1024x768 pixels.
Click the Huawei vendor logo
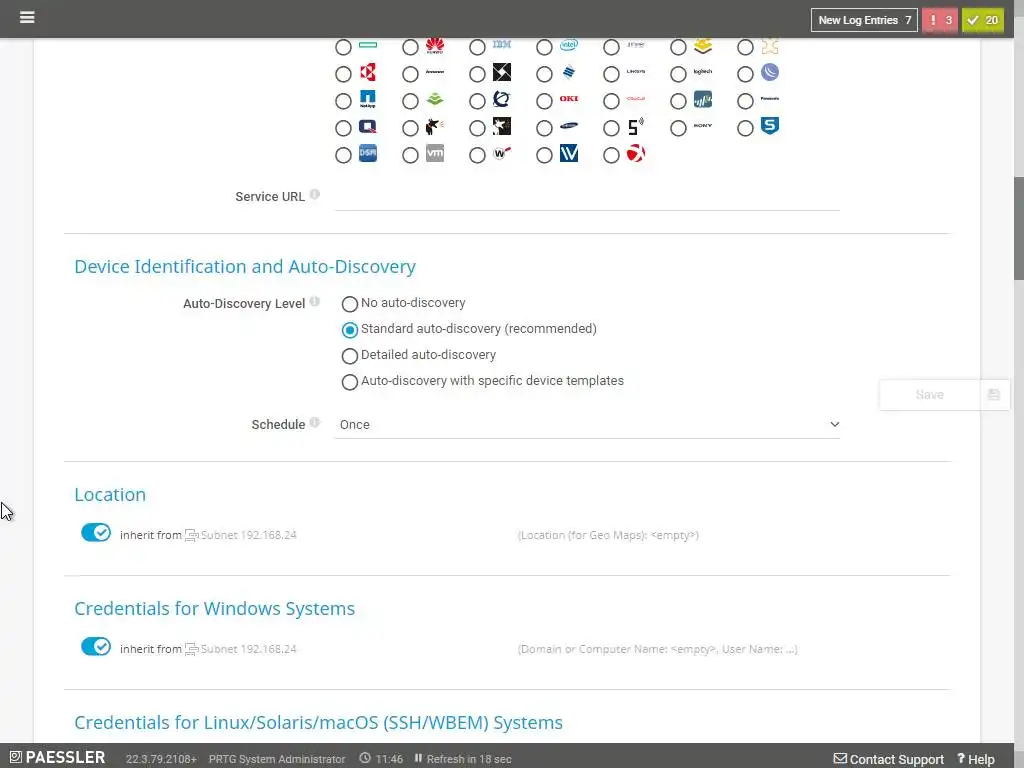(435, 46)
